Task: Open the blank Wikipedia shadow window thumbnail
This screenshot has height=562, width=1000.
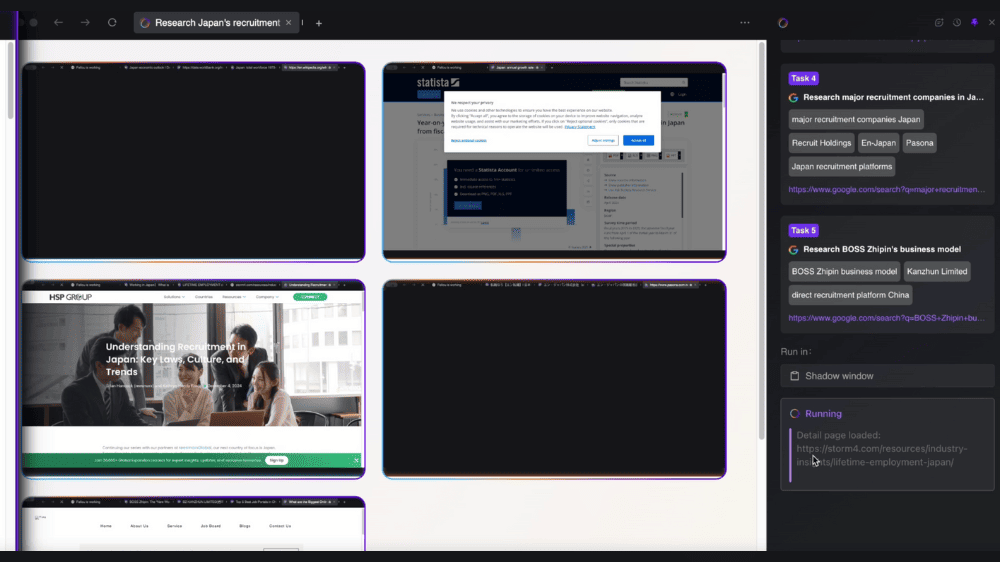Action: coord(194,162)
